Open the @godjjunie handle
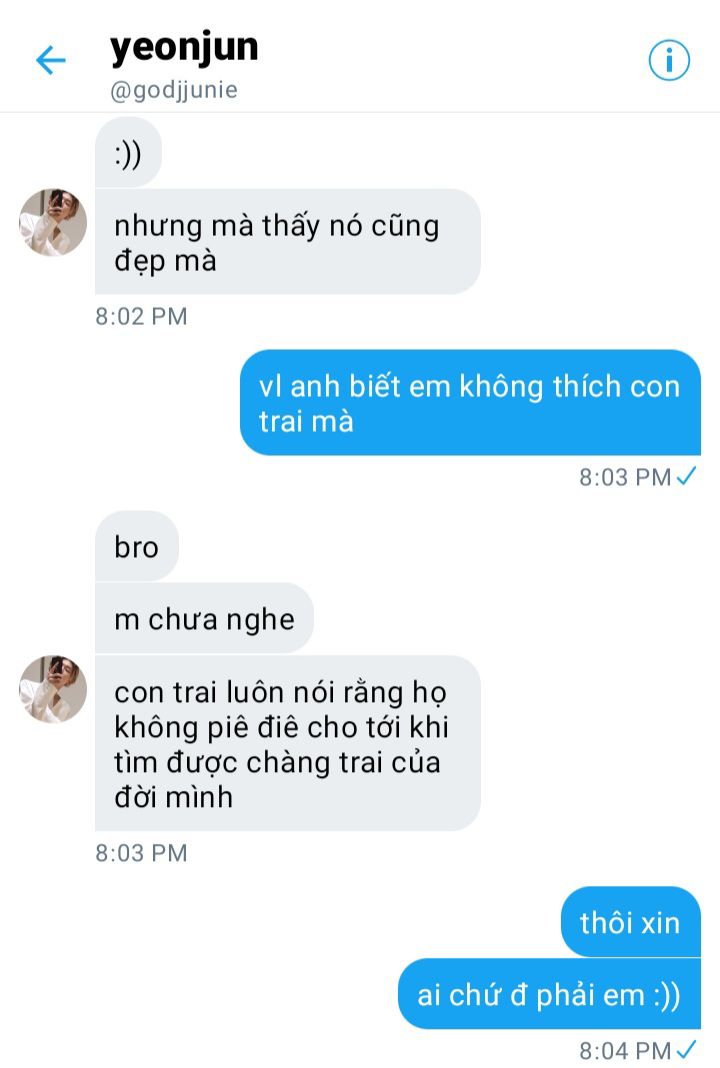720x1068 pixels. tap(174, 90)
